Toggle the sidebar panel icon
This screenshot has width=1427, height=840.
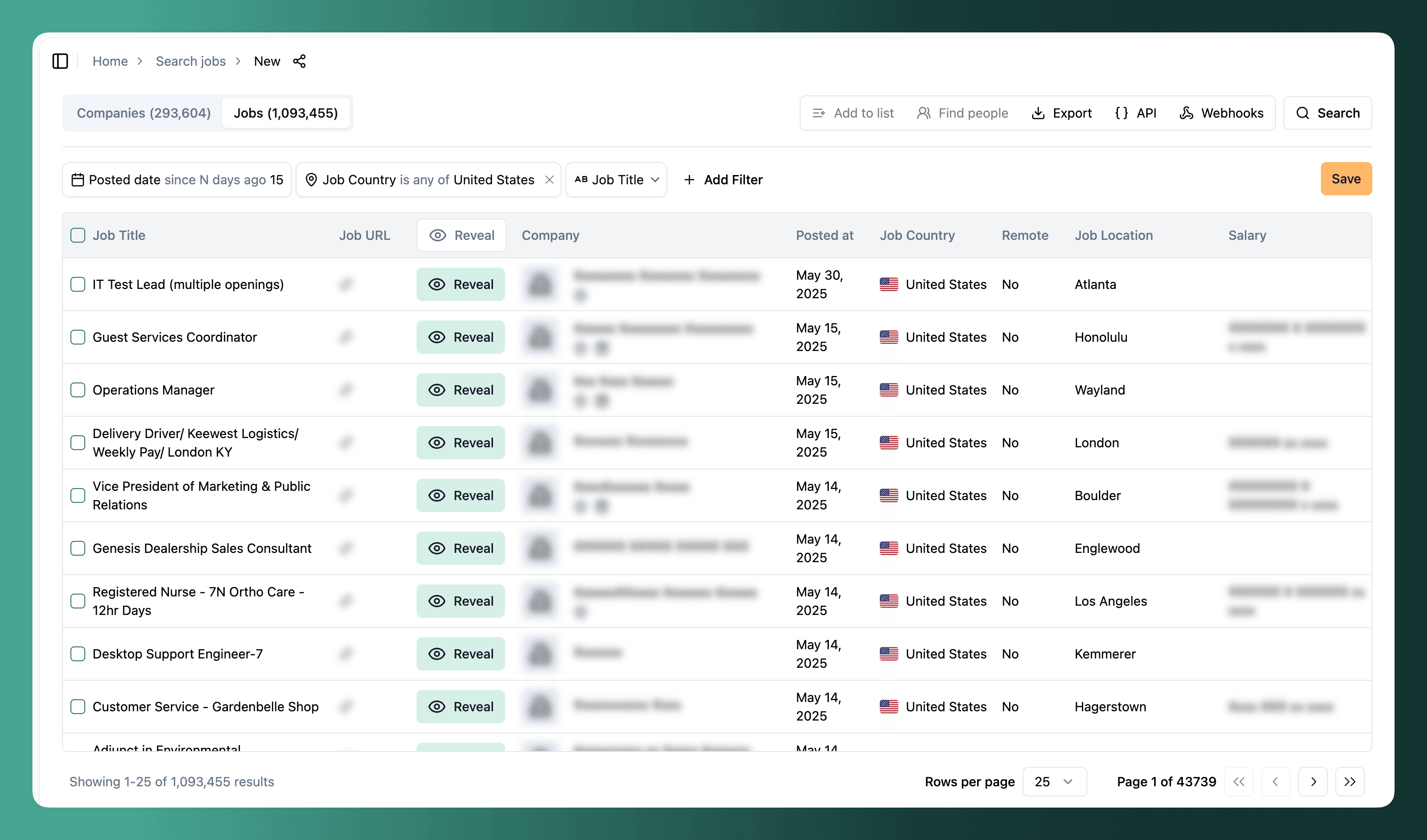[x=60, y=61]
